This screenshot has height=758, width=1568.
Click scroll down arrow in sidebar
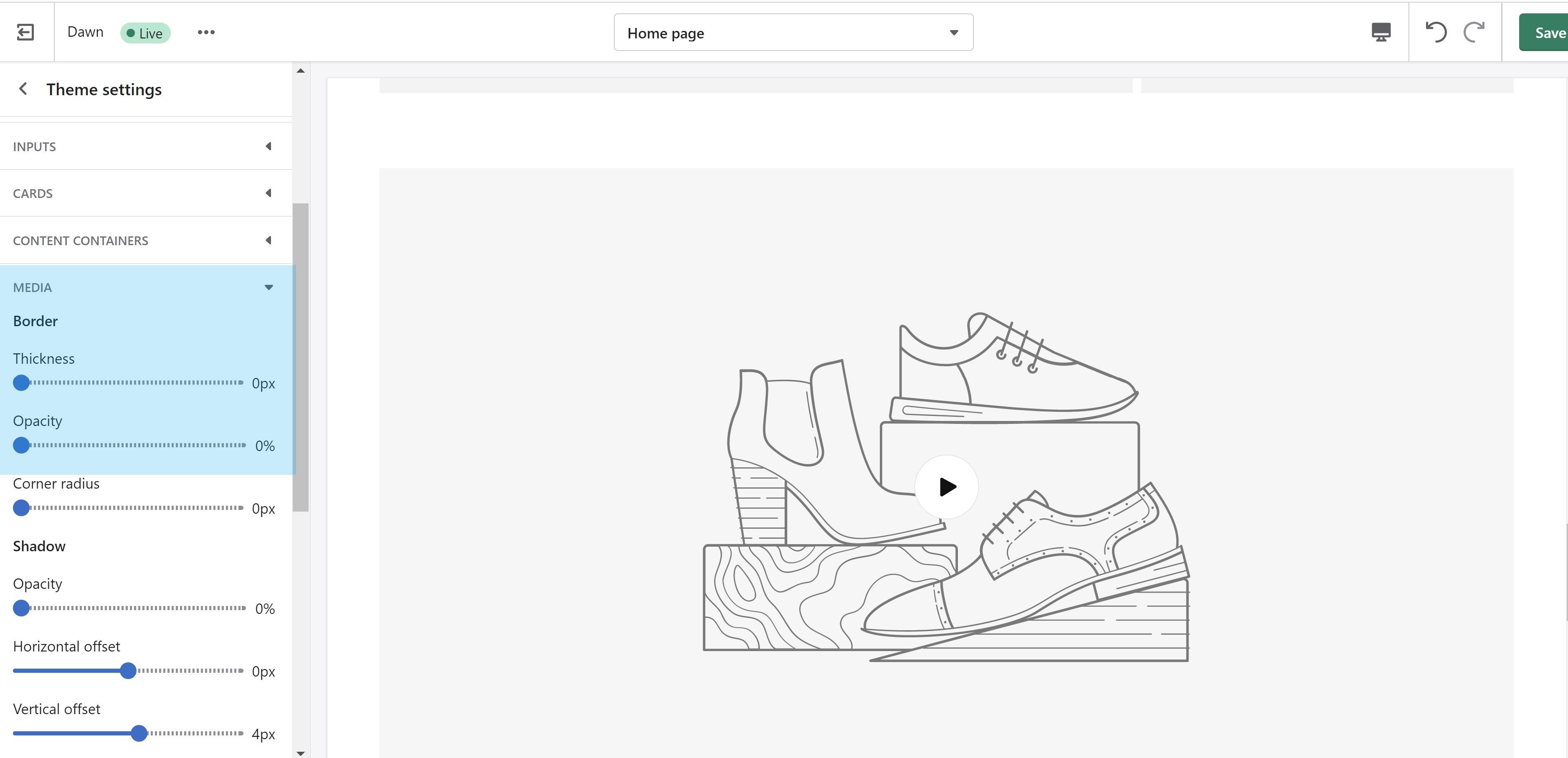[x=300, y=753]
